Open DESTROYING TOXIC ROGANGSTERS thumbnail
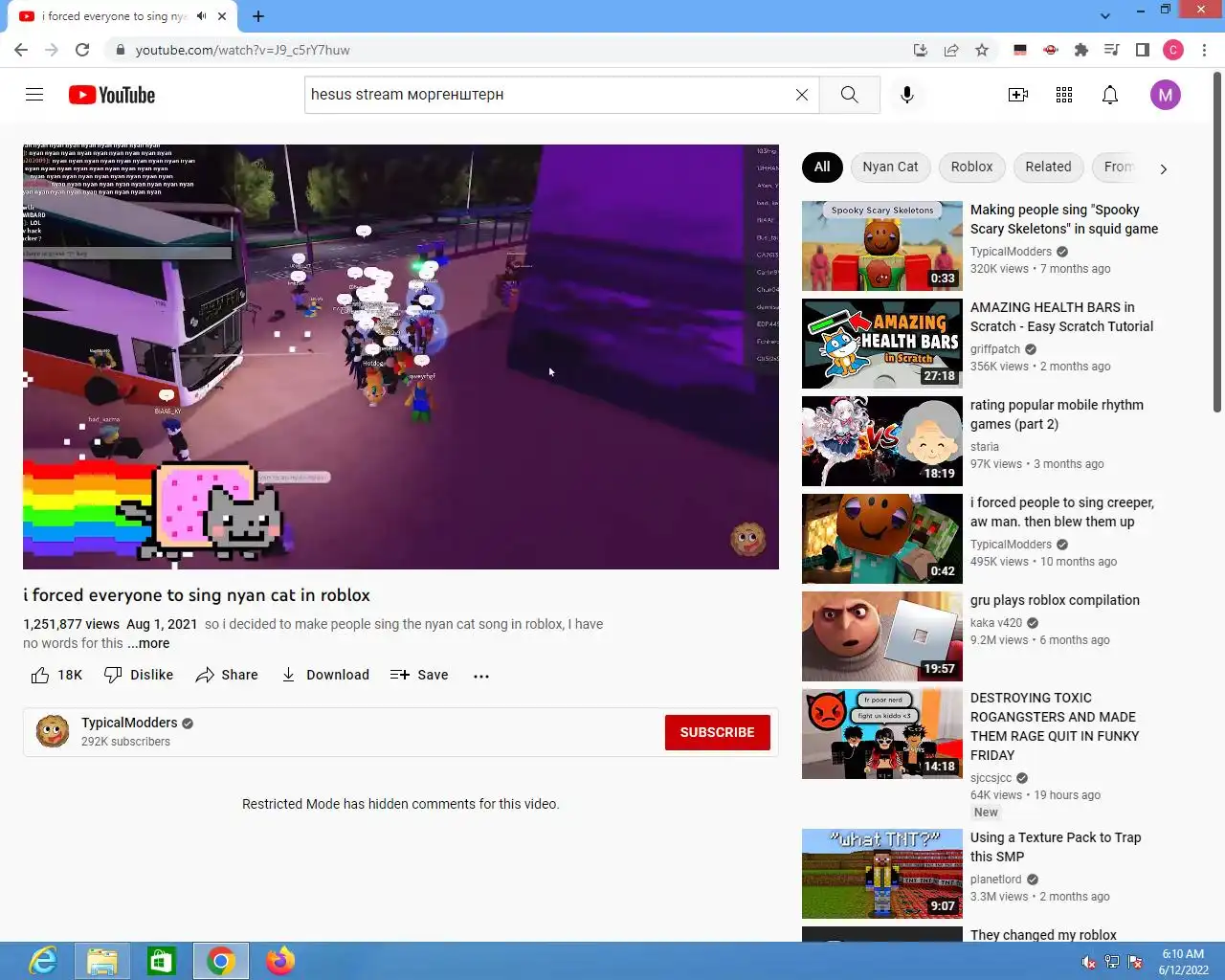The width and height of the screenshot is (1225, 980). coord(882,734)
